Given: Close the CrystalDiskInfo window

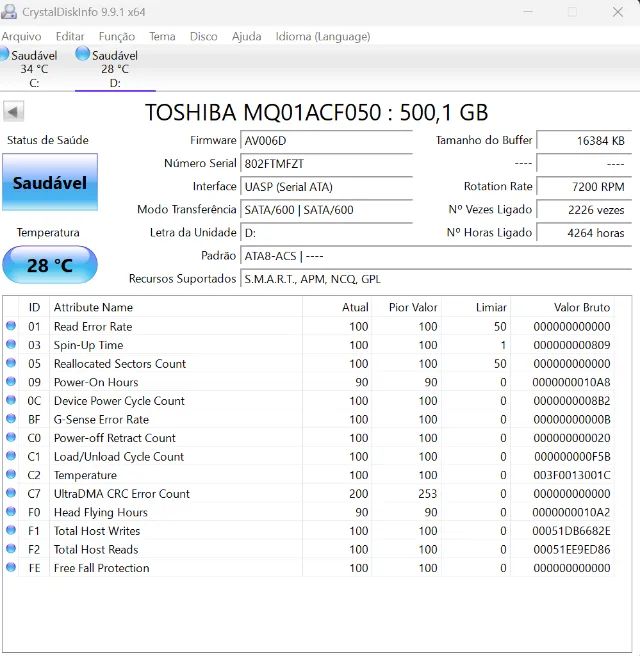Looking at the screenshot, I should click(618, 12).
